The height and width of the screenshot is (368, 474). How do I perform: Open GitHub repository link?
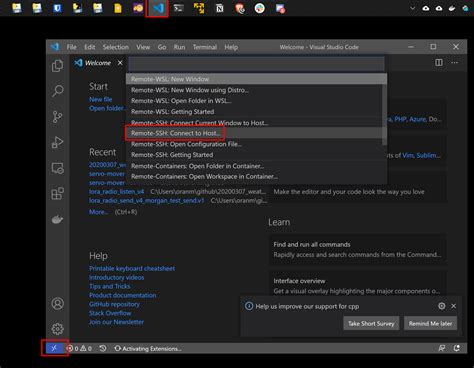(114, 304)
